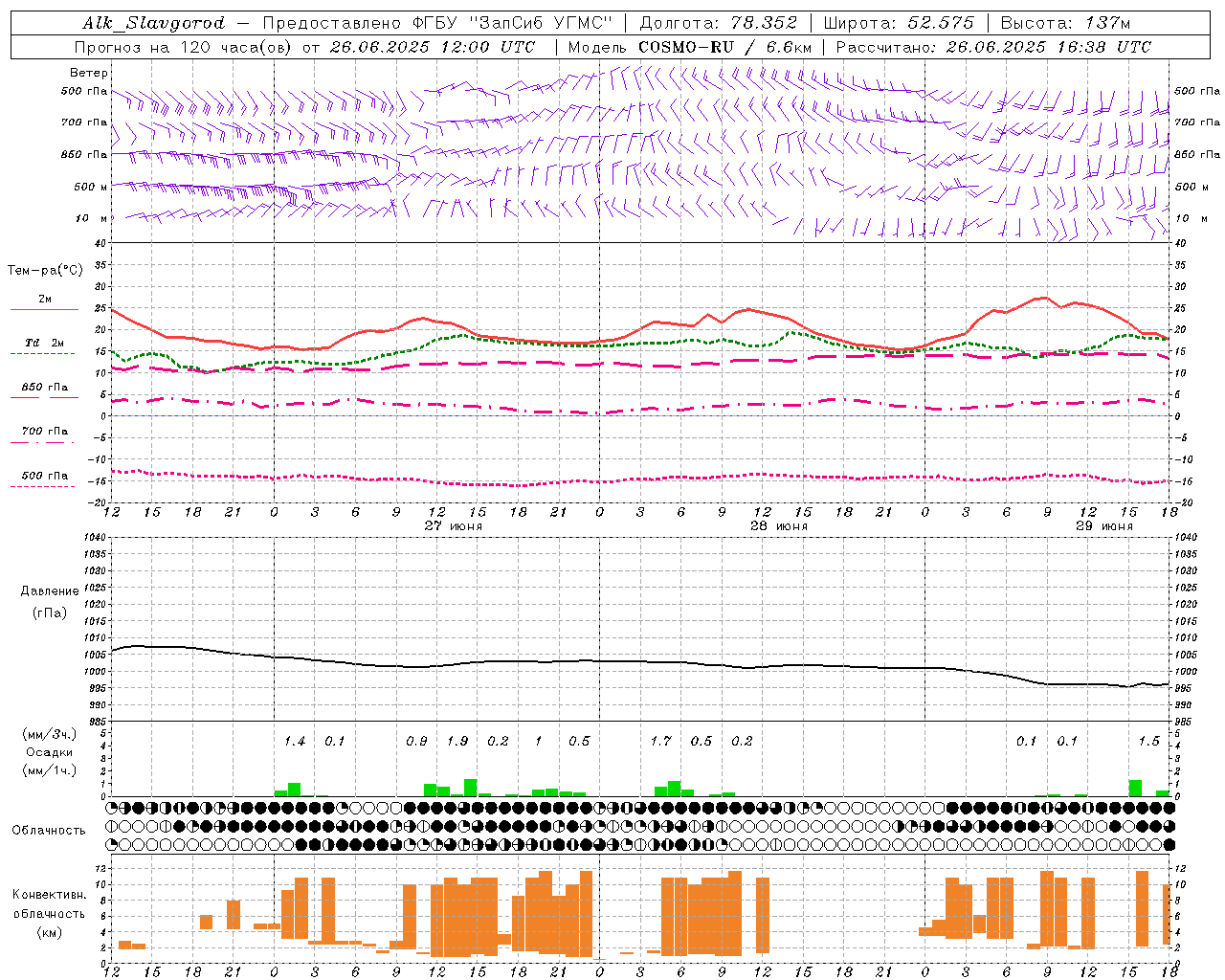Click the 1.4 precipitation value
The image size is (1225, 980).
294,742
